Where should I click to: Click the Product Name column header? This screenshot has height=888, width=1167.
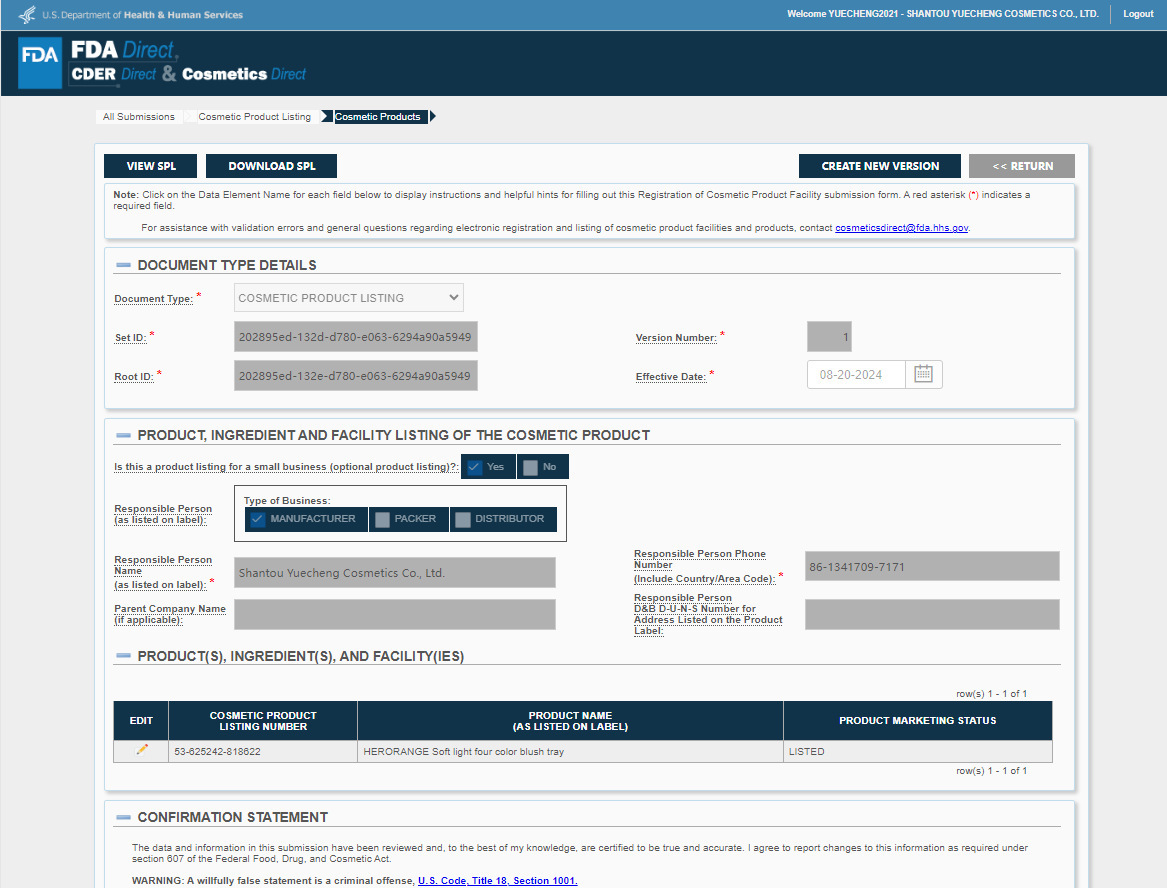point(570,721)
